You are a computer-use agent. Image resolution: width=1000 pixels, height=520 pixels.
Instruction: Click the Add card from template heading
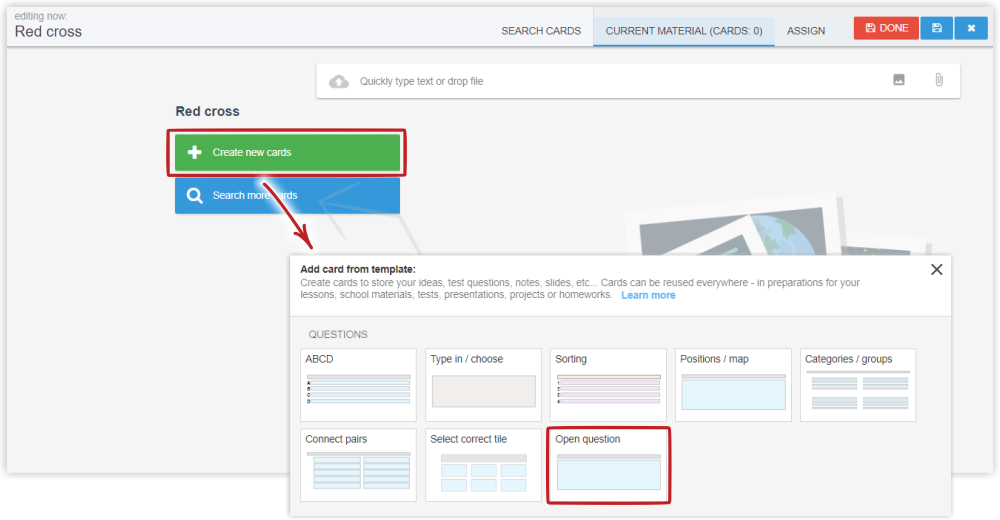(x=358, y=269)
